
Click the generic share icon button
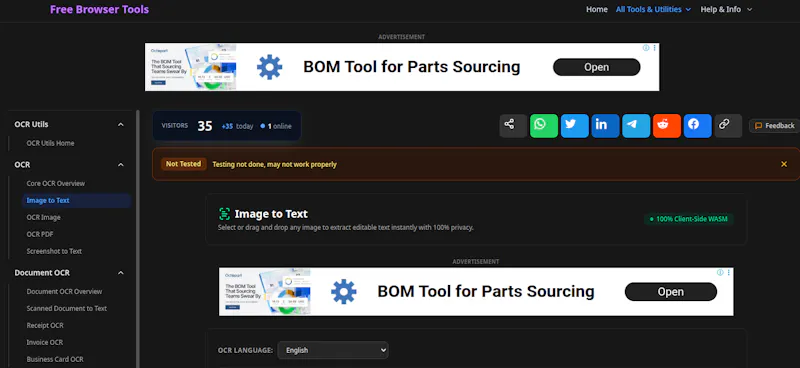tap(513, 126)
